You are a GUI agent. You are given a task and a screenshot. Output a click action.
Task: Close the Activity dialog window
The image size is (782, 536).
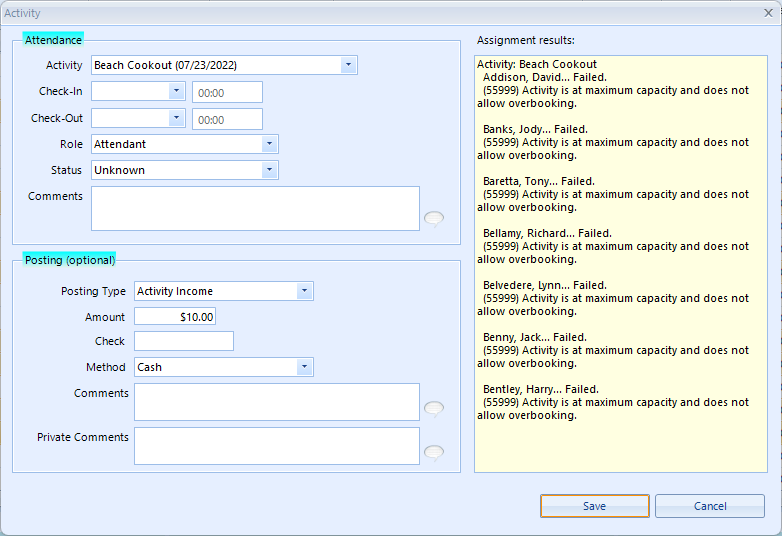coord(769,13)
